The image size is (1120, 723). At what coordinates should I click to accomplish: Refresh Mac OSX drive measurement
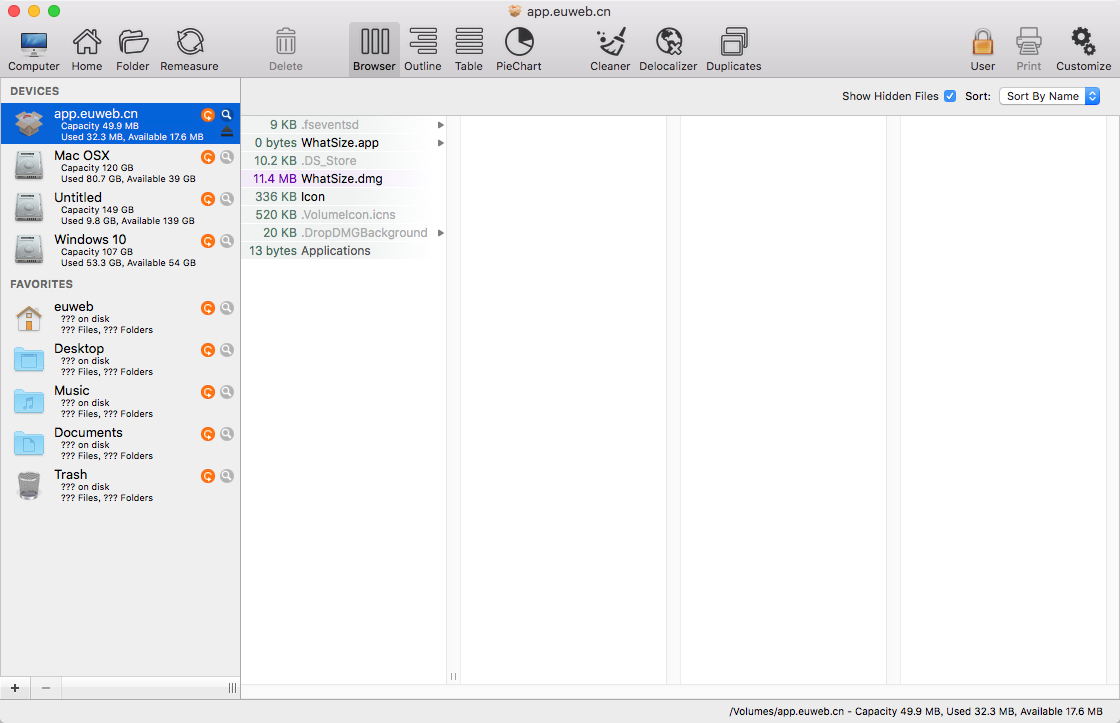[208, 157]
